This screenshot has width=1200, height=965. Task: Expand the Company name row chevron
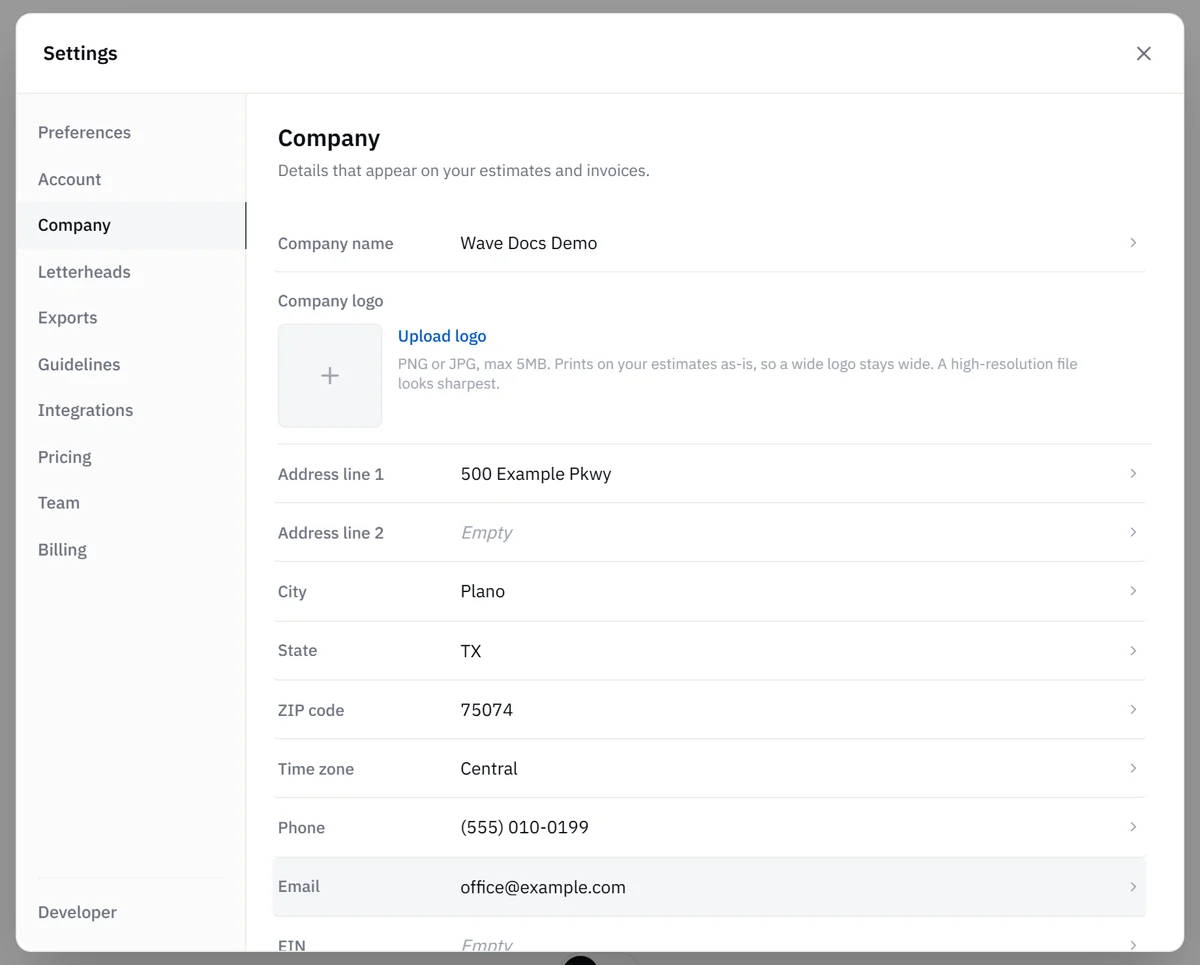coord(1133,243)
